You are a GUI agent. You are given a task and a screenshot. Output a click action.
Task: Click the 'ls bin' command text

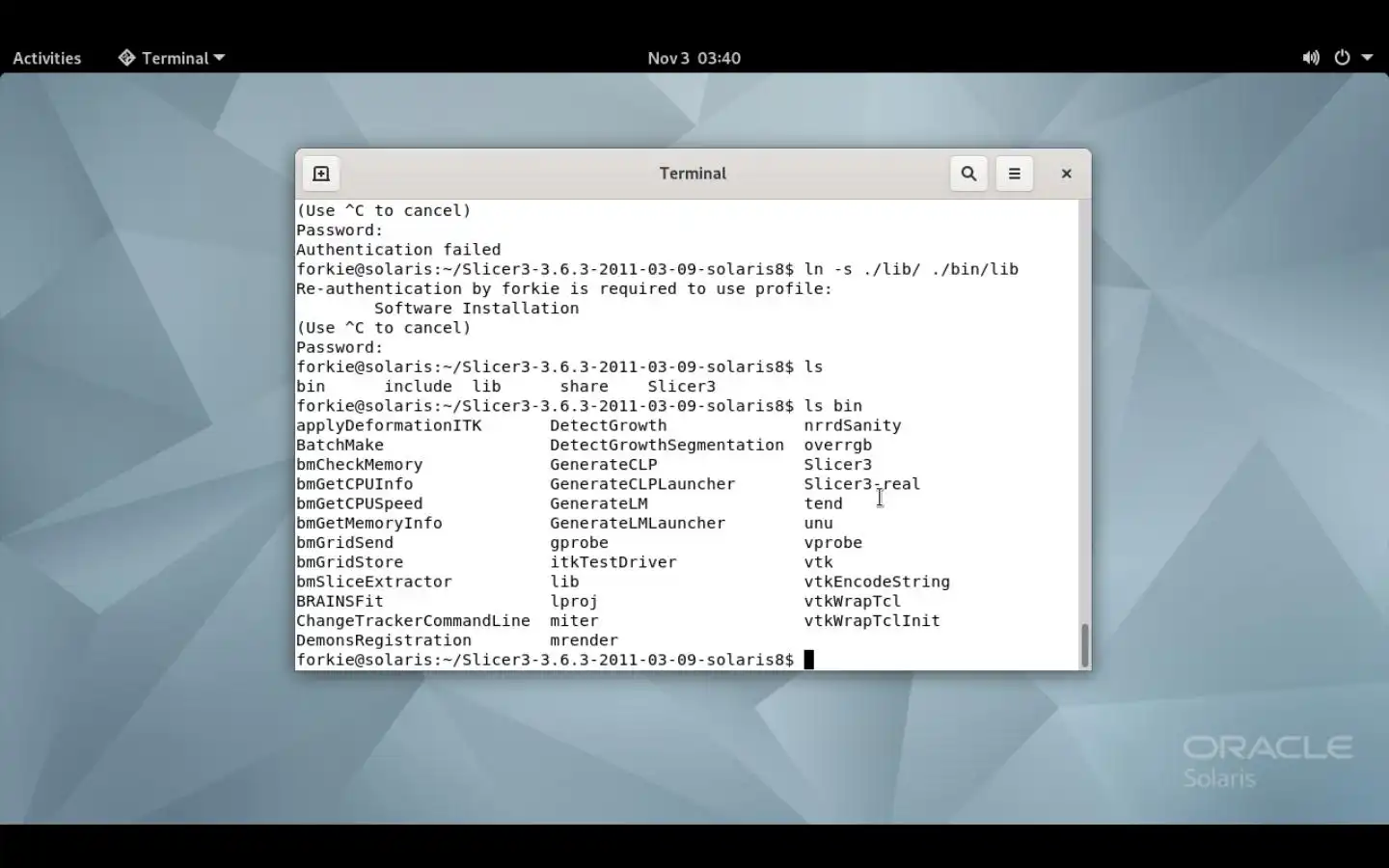833,406
